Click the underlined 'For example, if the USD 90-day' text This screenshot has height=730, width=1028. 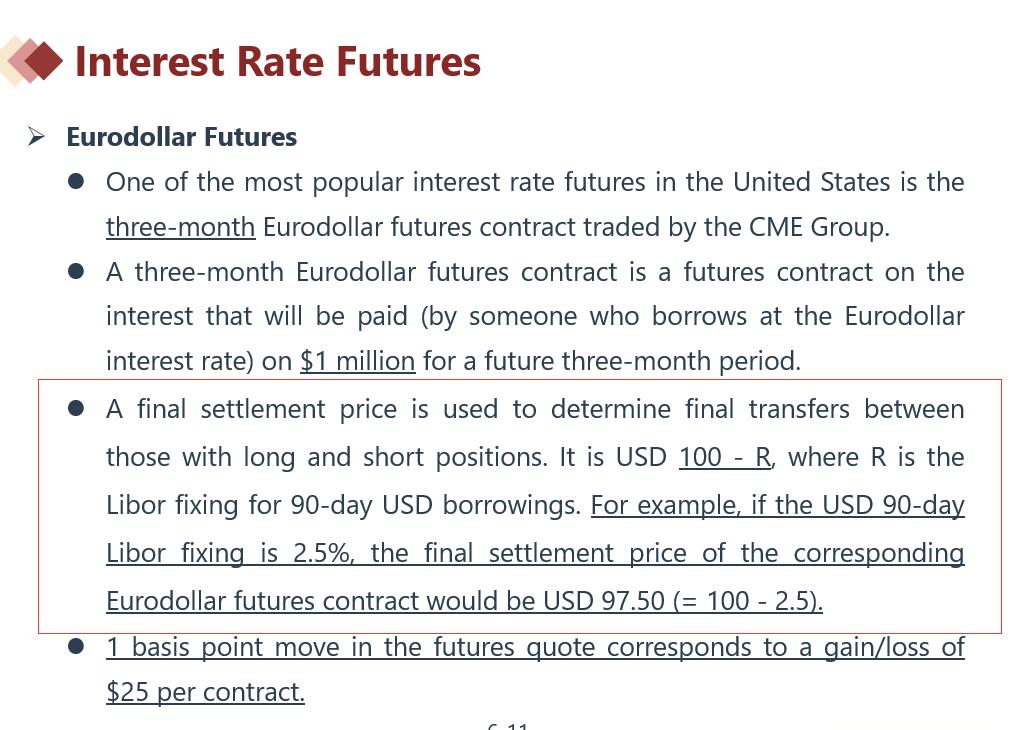click(x=777, y=505)
